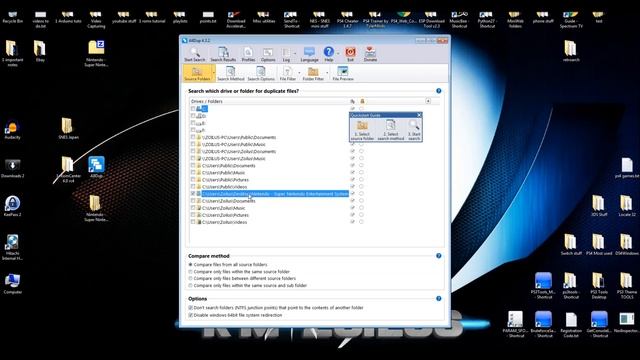Viewport: 640px width, 360px height.
Task: Toggle subfolder checkmark for C:\Users\Zoilus\Videos row
Action: point(353,222)
